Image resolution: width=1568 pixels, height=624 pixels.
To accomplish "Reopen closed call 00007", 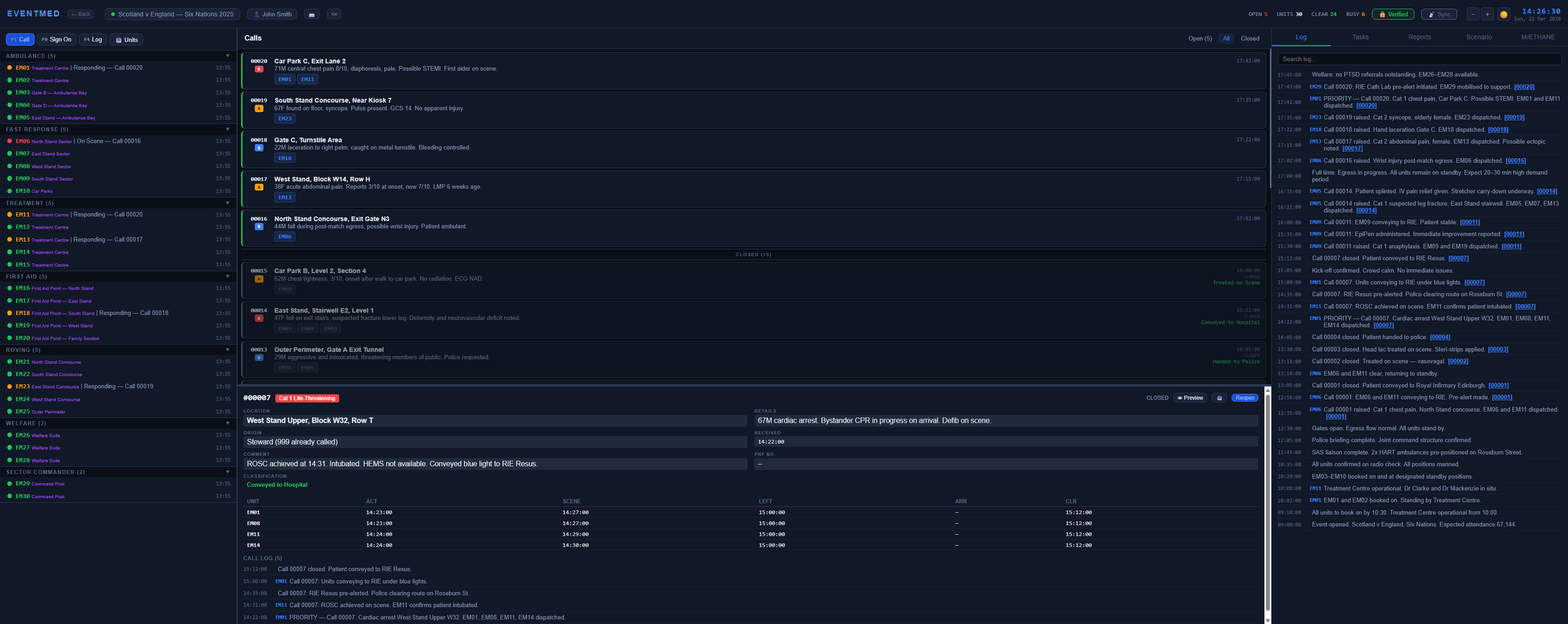I will click(x=1244, y=397).
